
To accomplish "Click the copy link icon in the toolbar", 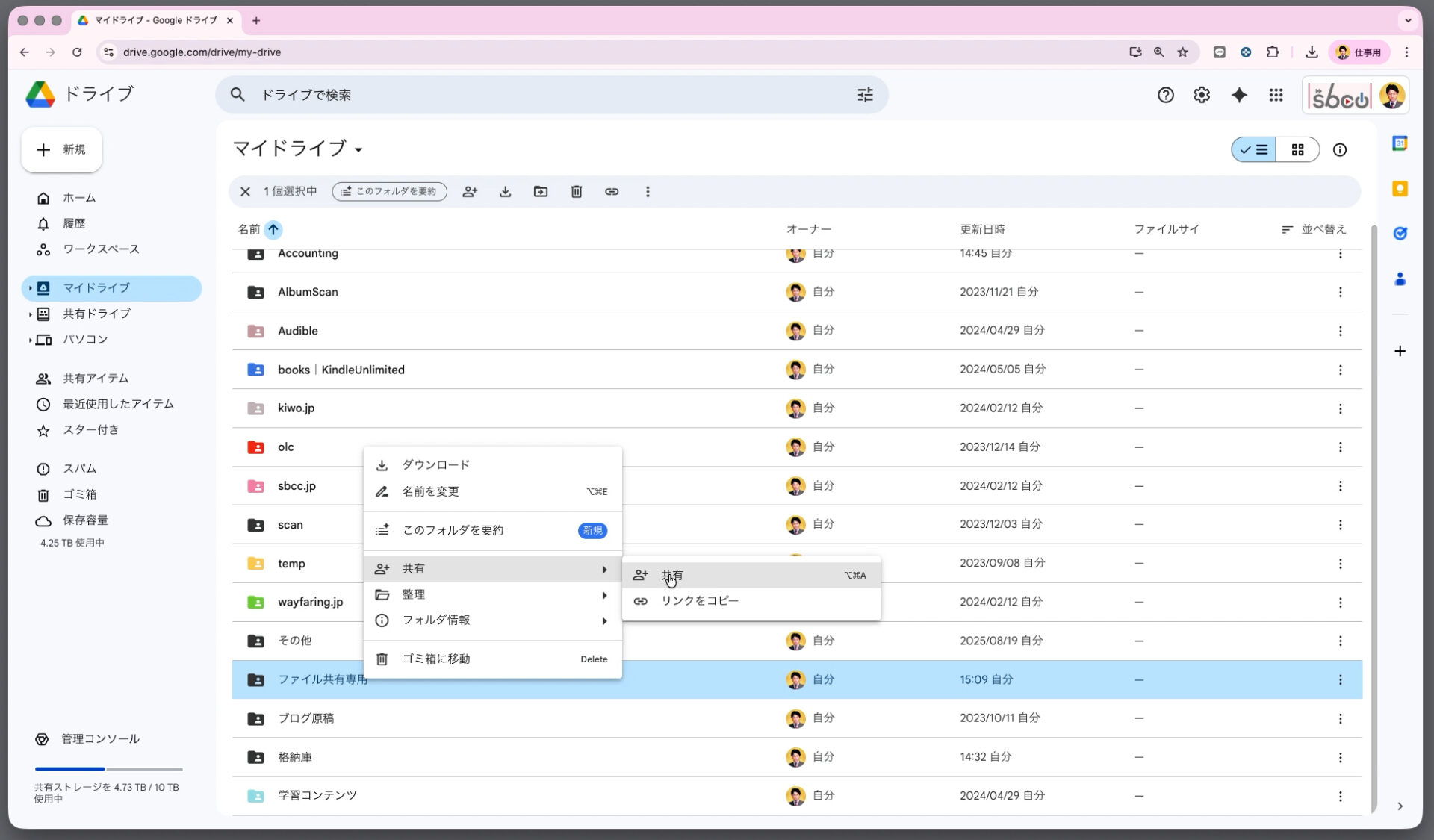I will 612,192.
